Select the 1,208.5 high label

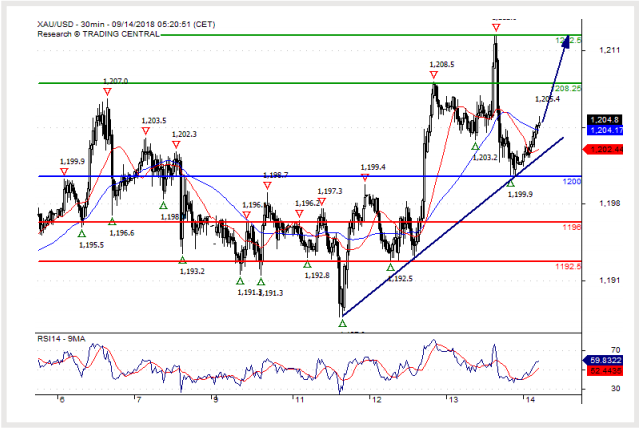pyautogui.click(x=442, y=64)
